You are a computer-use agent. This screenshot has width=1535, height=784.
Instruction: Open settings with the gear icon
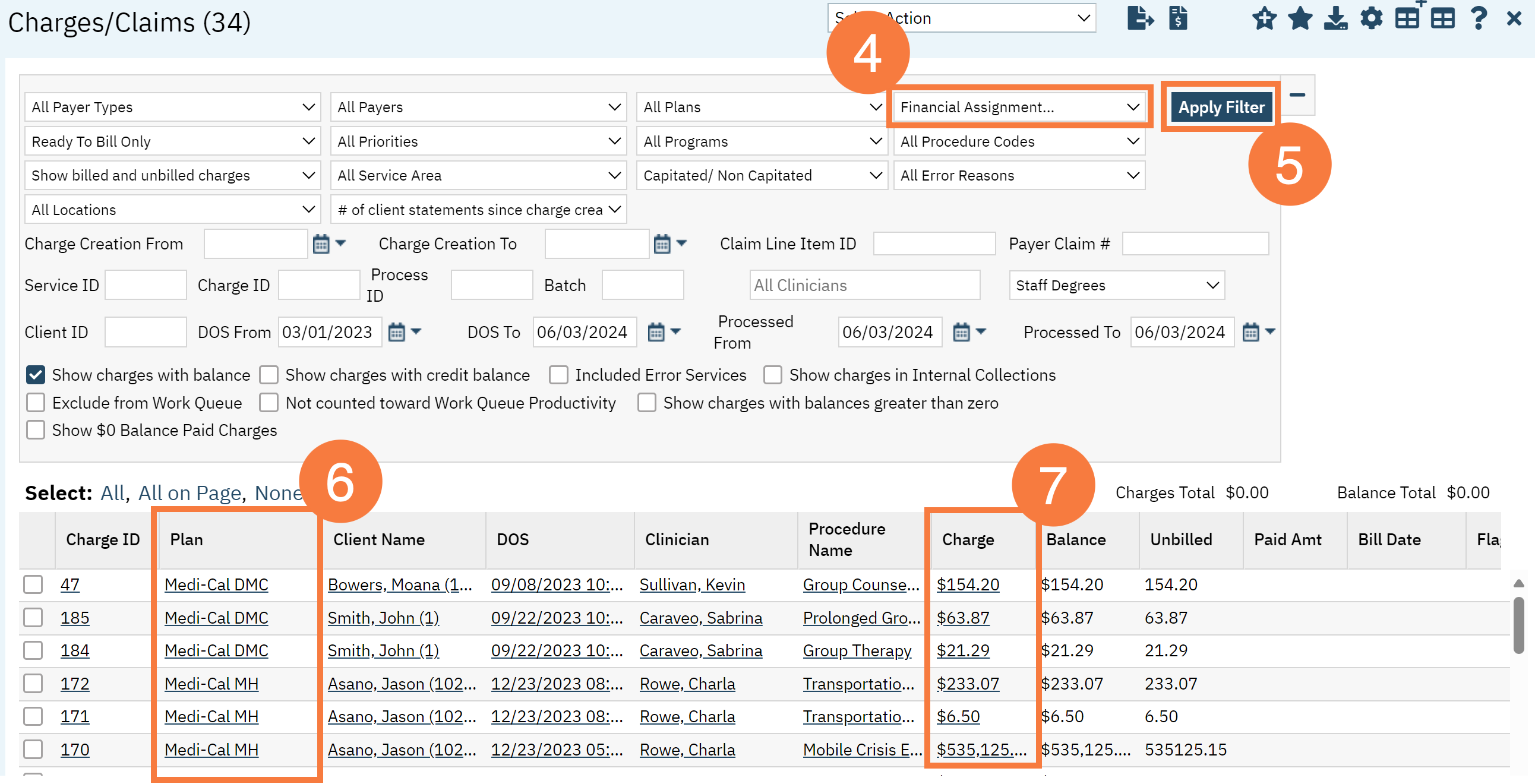pos(1371,18)
